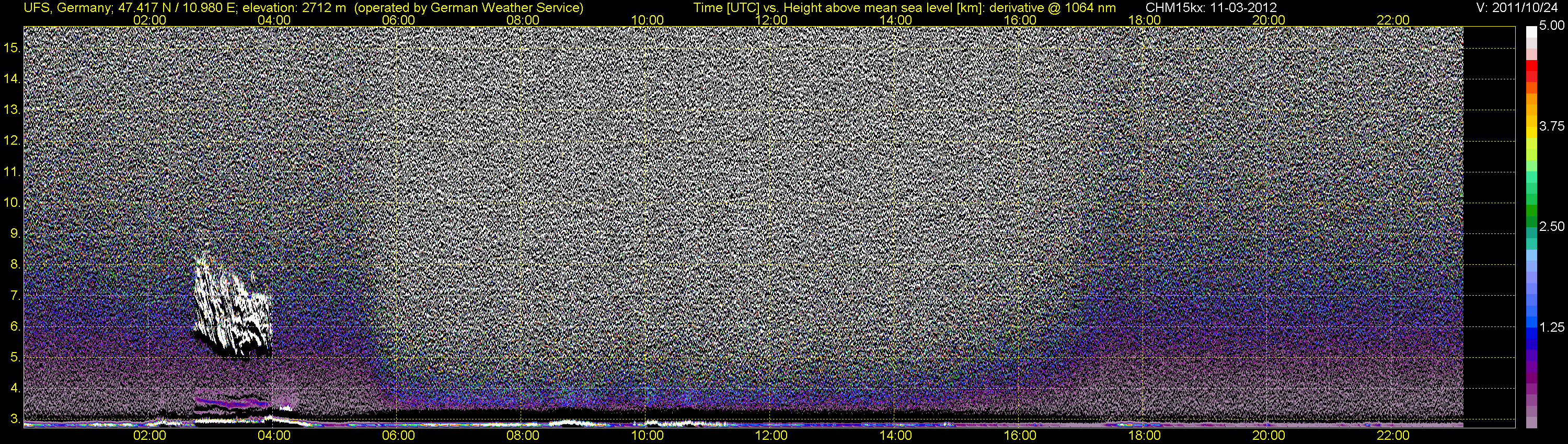1568x444 pixels.
Task: Click the '4.' height axis label
Action: pyautogui.click(x=15, y=388)
